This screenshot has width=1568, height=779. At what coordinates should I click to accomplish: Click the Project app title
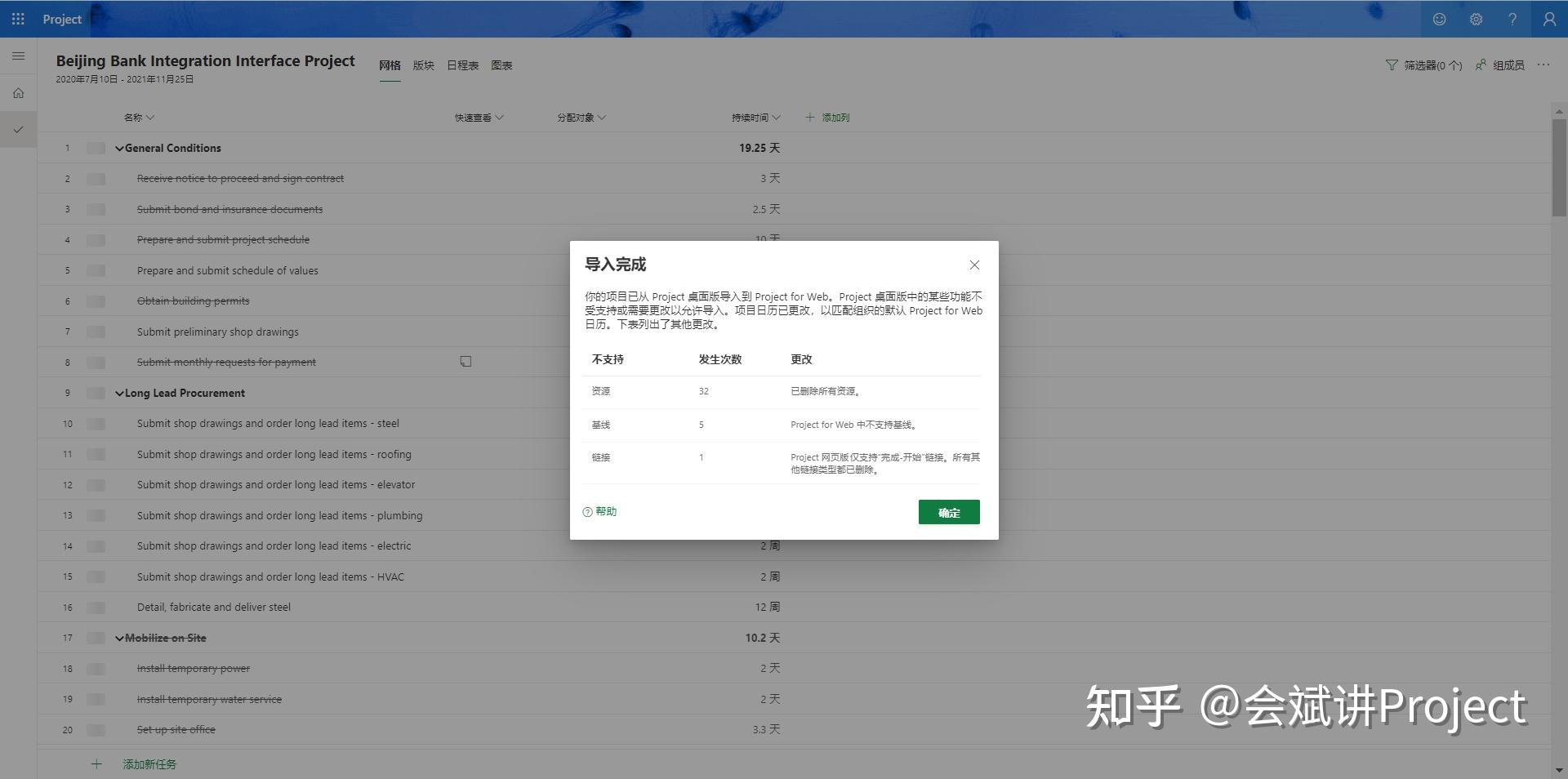(62, 19)
